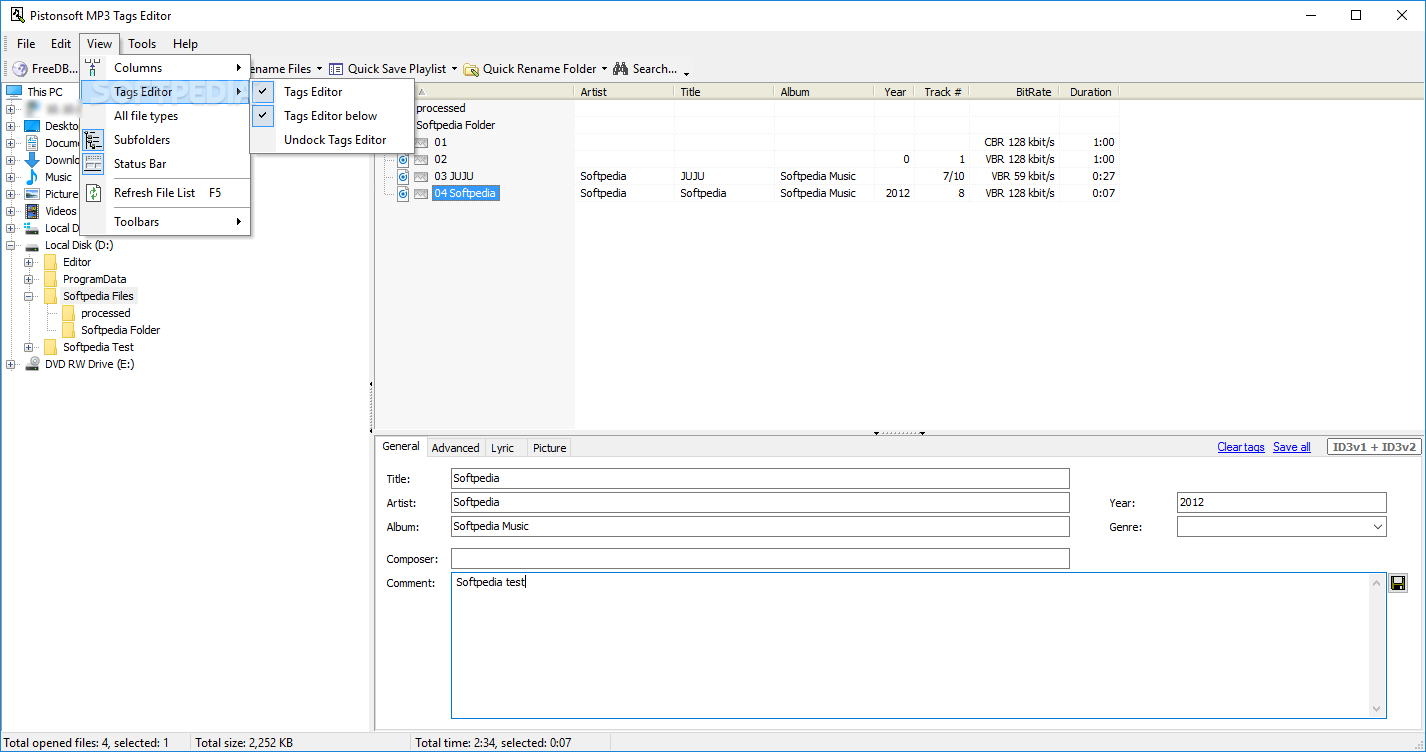Screen dimensions: 1426x752
Task: Click the Documents page icon in tree
Action: pyautogui.click(x=32, y=143)
